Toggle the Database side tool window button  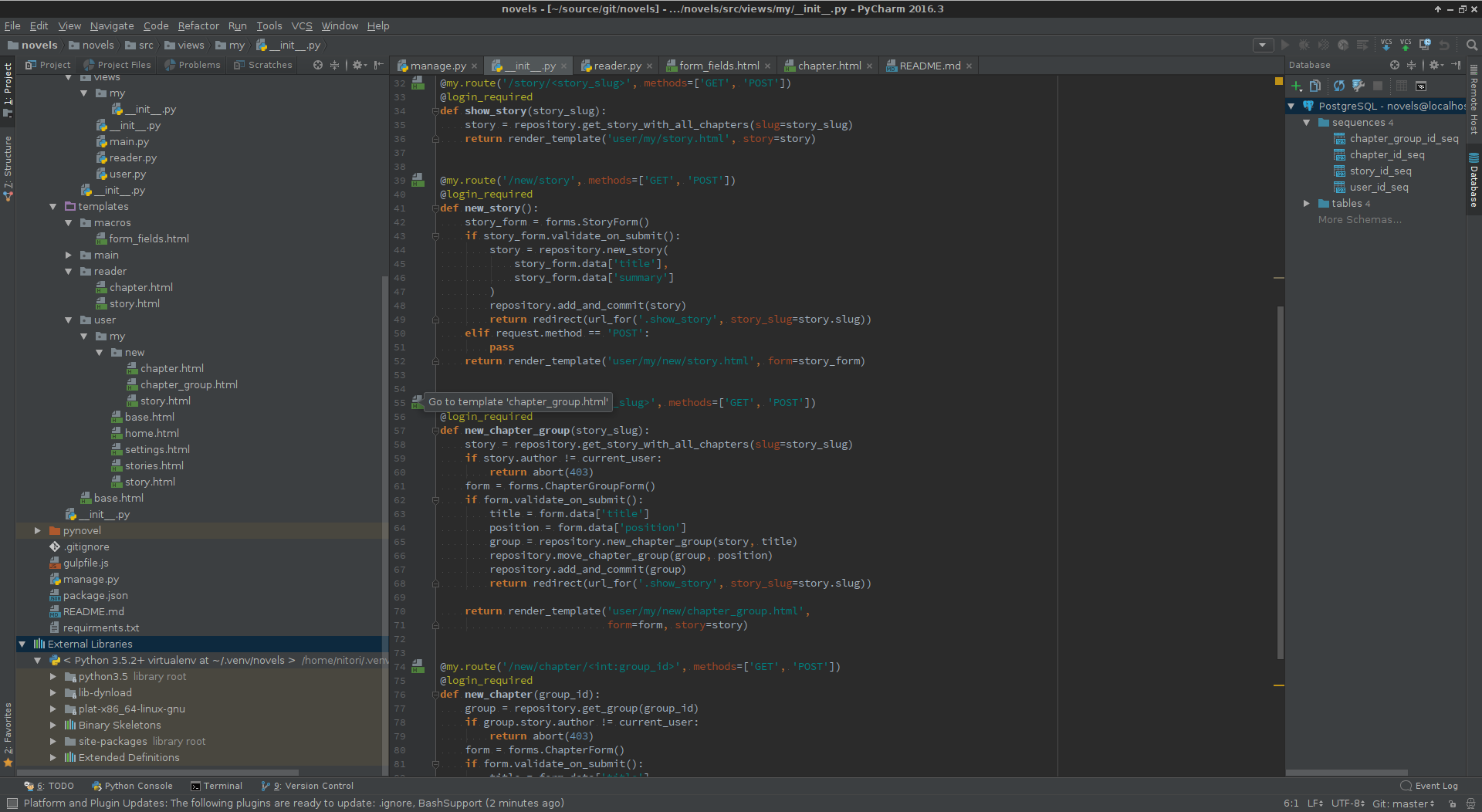pyautogui.click(x=1474, y=181)
